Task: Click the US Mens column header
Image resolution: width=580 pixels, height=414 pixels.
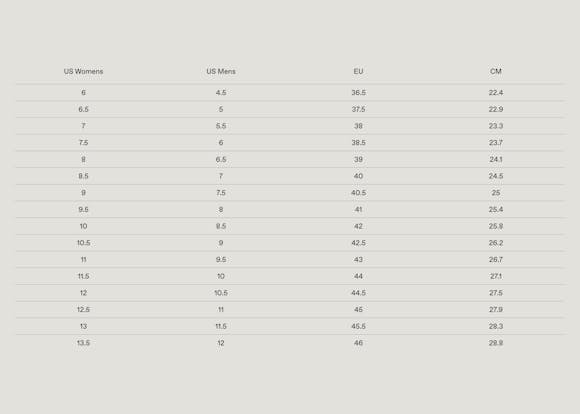Action: pos(221,71)
